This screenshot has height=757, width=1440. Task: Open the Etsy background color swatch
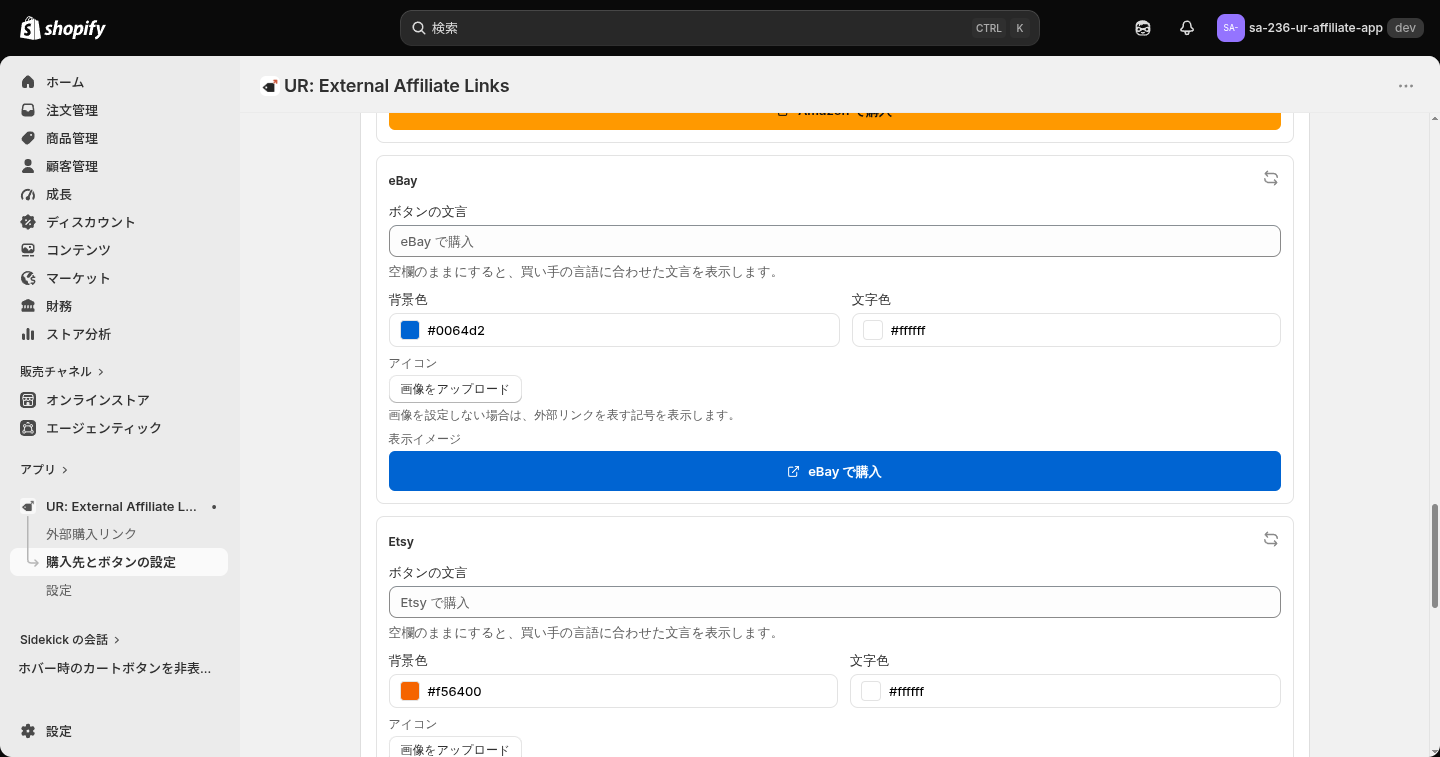tap(410, 691)
